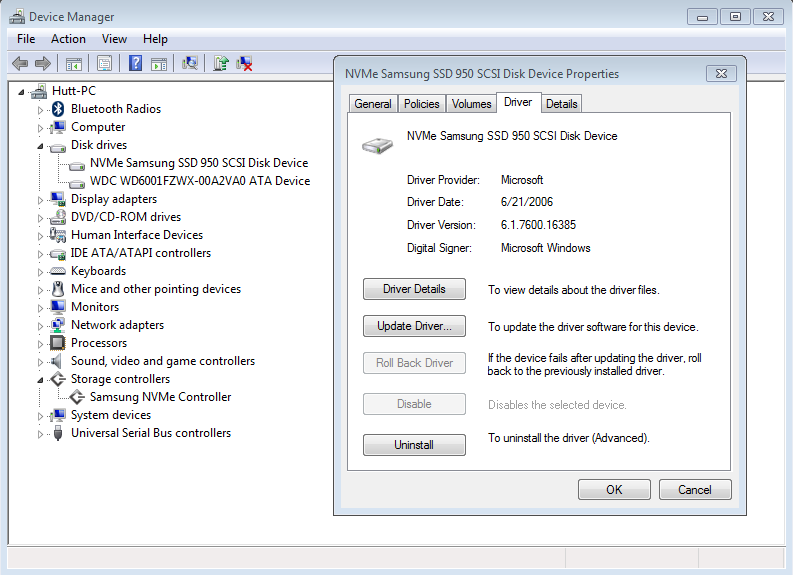Viewport: 793px width, 575px height.
Task: Collapse the Hutt-PC root node
Action: (21, 92)
